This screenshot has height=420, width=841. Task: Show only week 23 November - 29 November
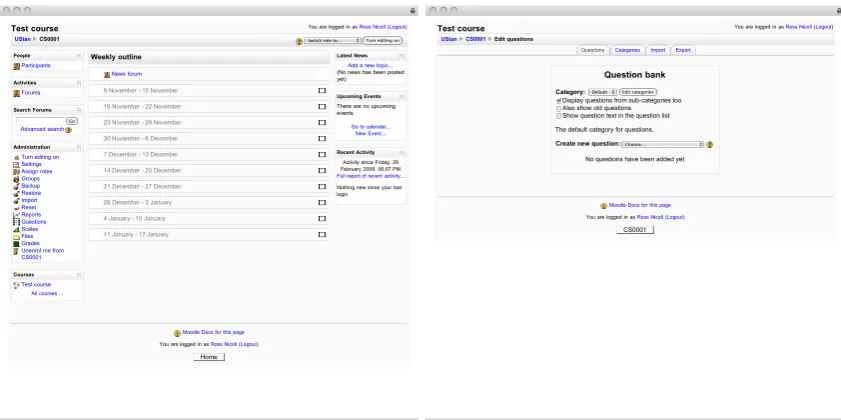coord(322,123)
